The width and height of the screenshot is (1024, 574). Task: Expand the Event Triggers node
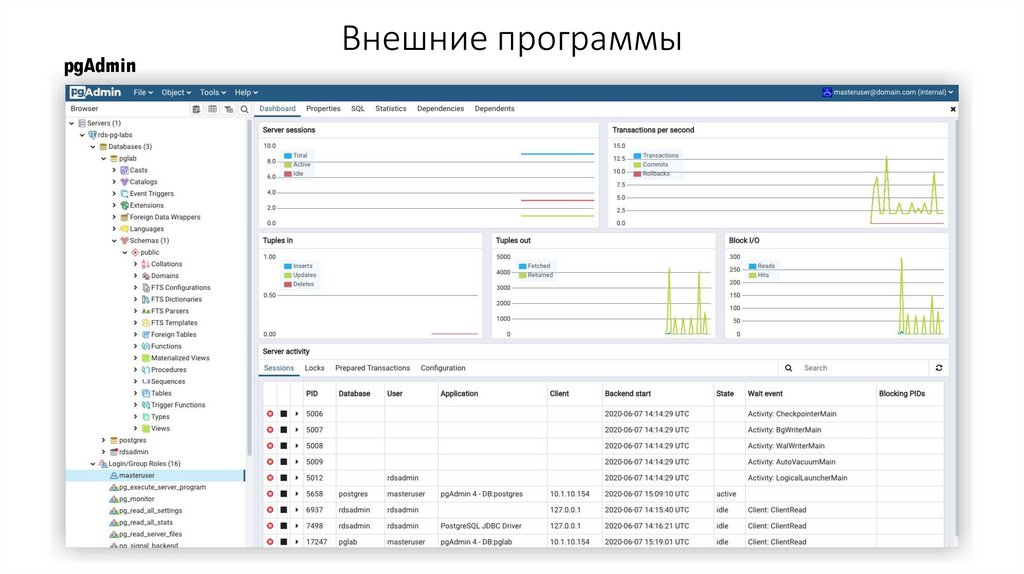[x=114, y=194]
